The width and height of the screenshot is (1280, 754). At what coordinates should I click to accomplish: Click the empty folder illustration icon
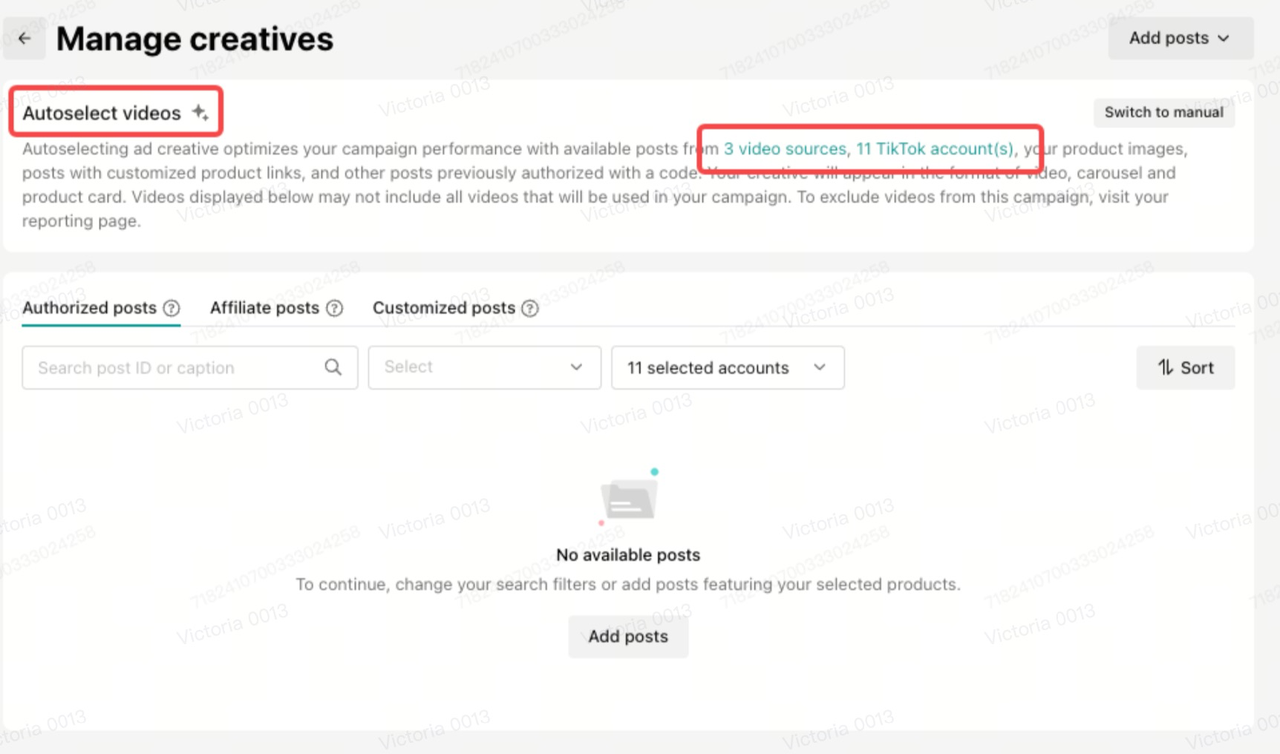click(x=628, y=498)
